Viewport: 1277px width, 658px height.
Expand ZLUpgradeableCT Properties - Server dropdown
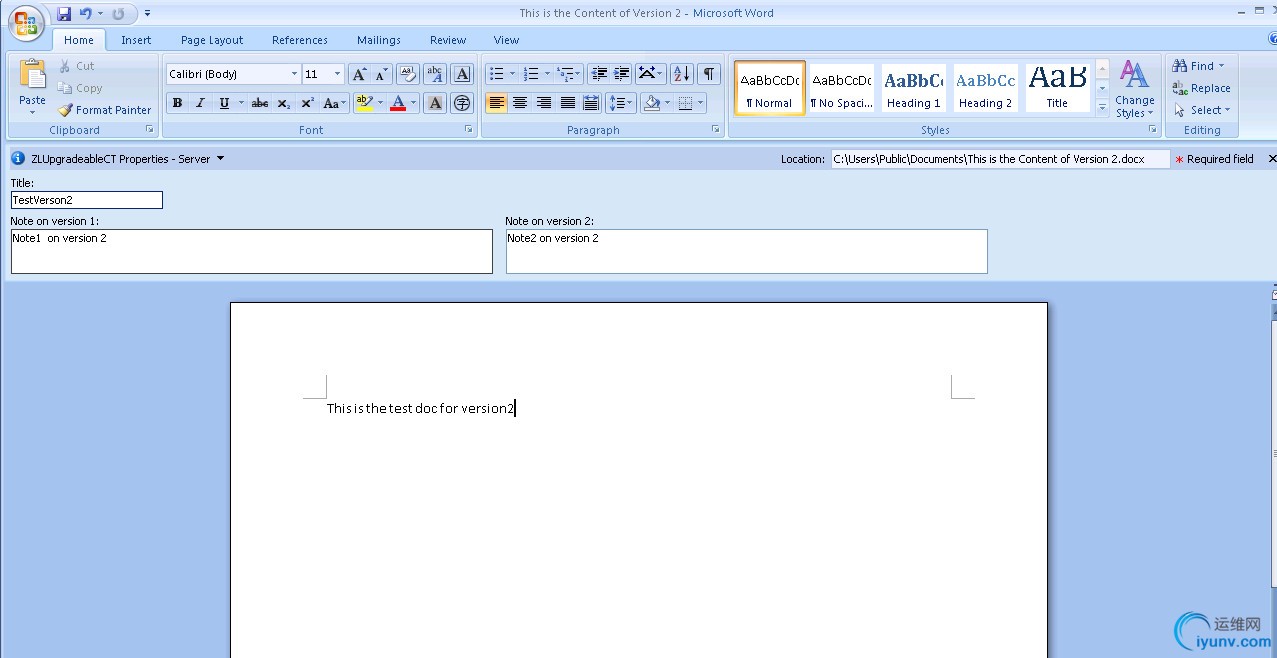(x=220, y=159)
